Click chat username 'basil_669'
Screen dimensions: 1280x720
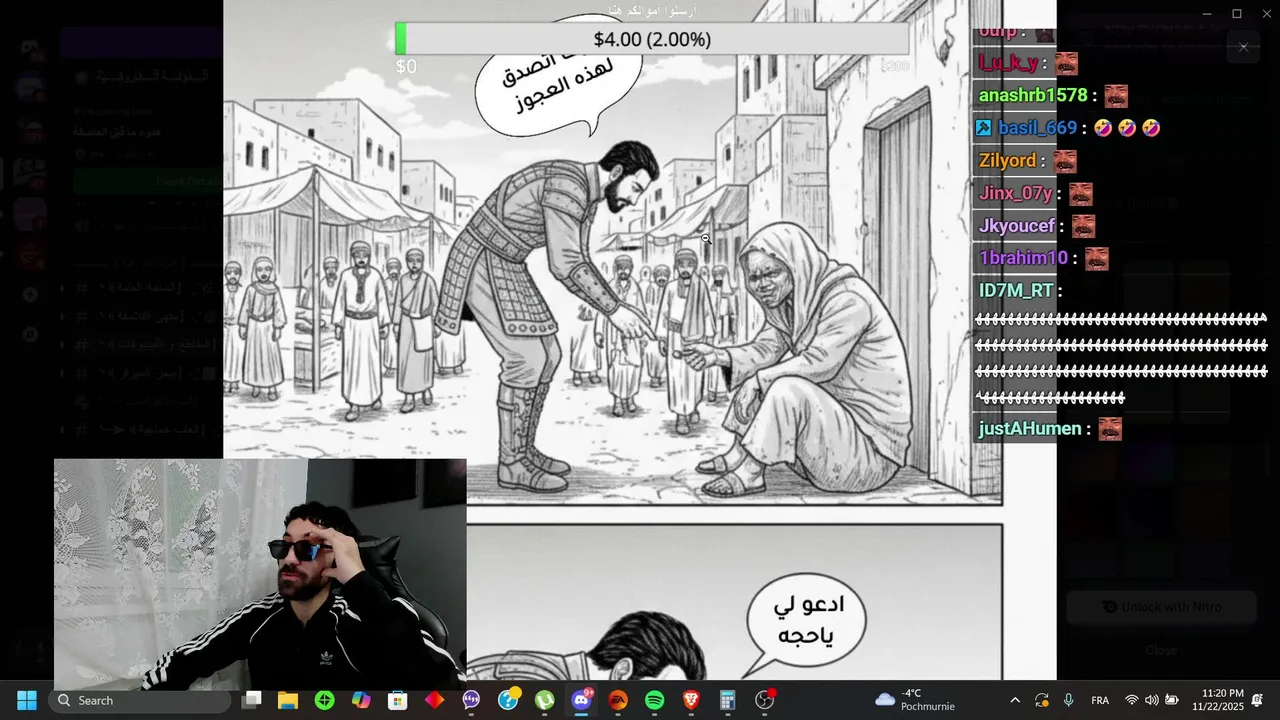click(1037, 128)
